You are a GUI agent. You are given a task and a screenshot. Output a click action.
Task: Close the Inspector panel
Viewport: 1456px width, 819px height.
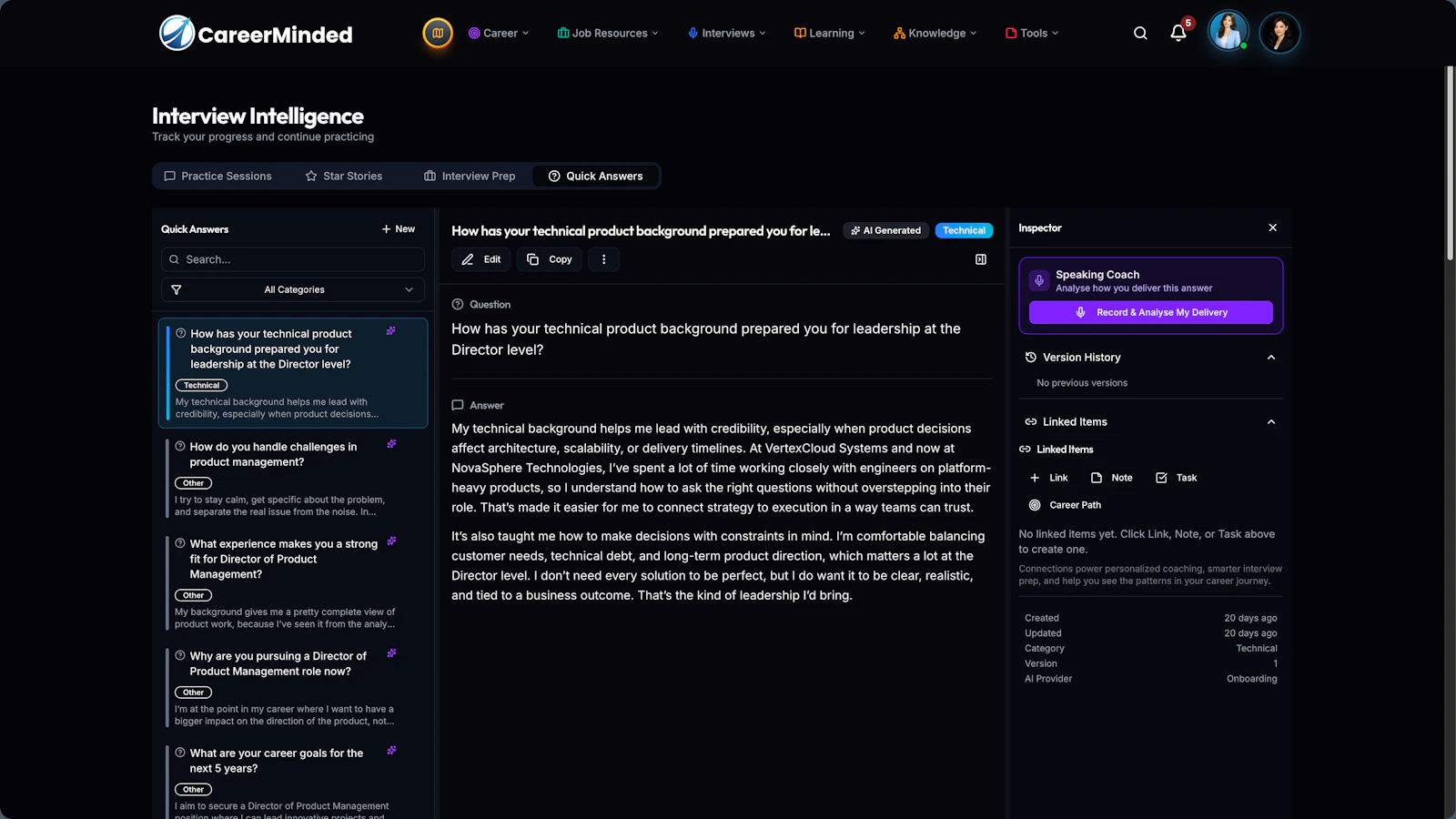1273,228
